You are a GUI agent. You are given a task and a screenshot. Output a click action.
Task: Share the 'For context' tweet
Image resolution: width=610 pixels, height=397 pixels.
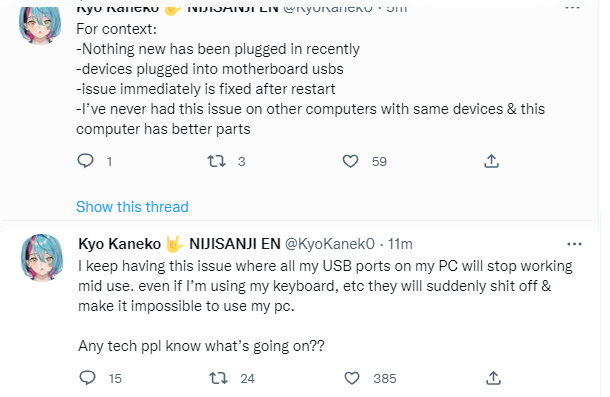click(491, 161)
